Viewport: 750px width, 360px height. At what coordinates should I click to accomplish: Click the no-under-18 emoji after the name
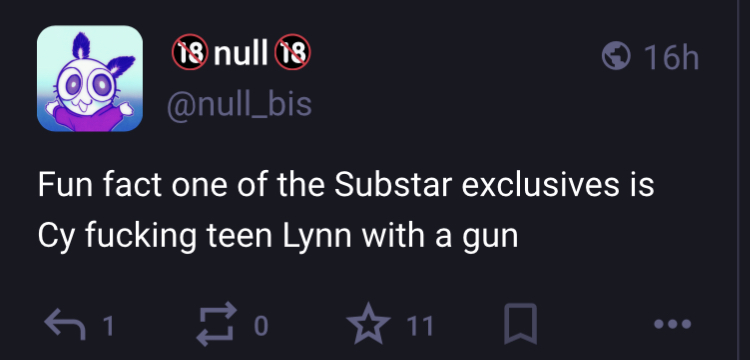293,52
